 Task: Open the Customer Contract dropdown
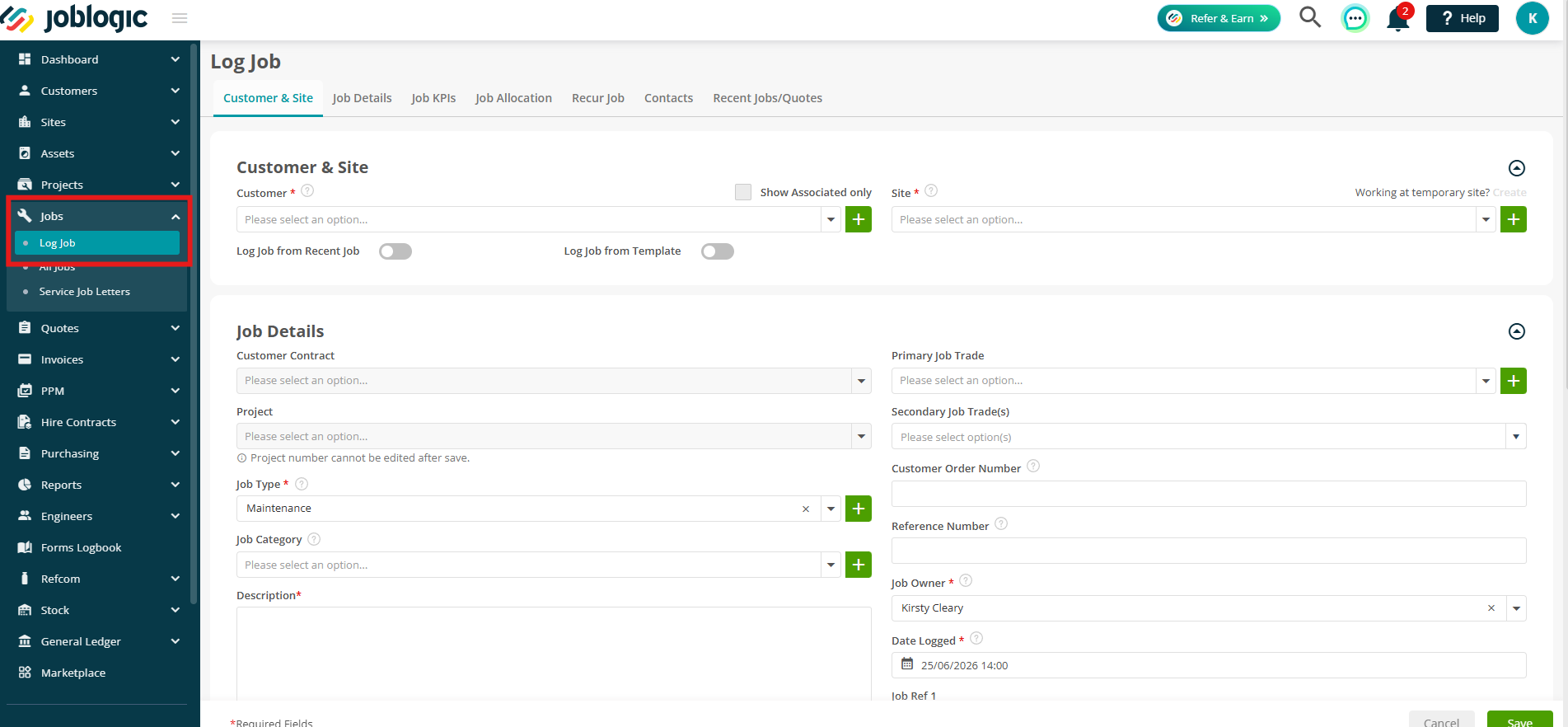click(554, 381)
